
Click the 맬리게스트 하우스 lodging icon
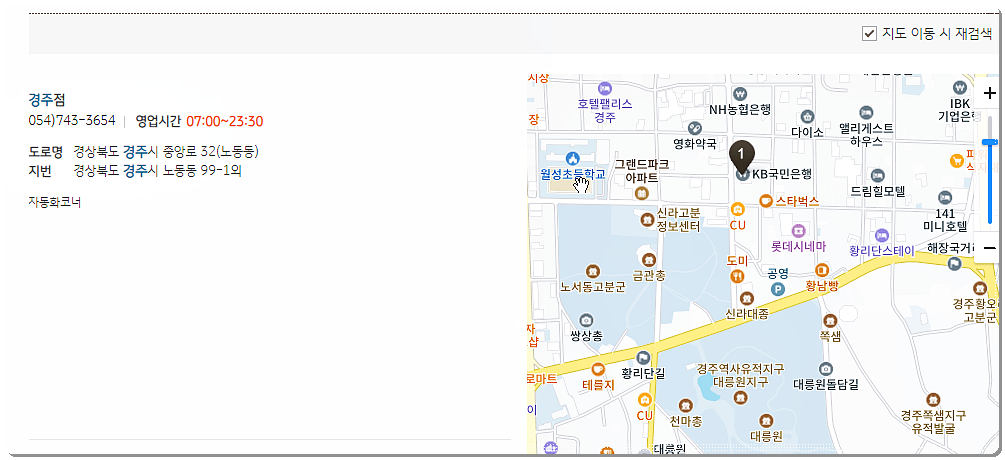(866, 113)
